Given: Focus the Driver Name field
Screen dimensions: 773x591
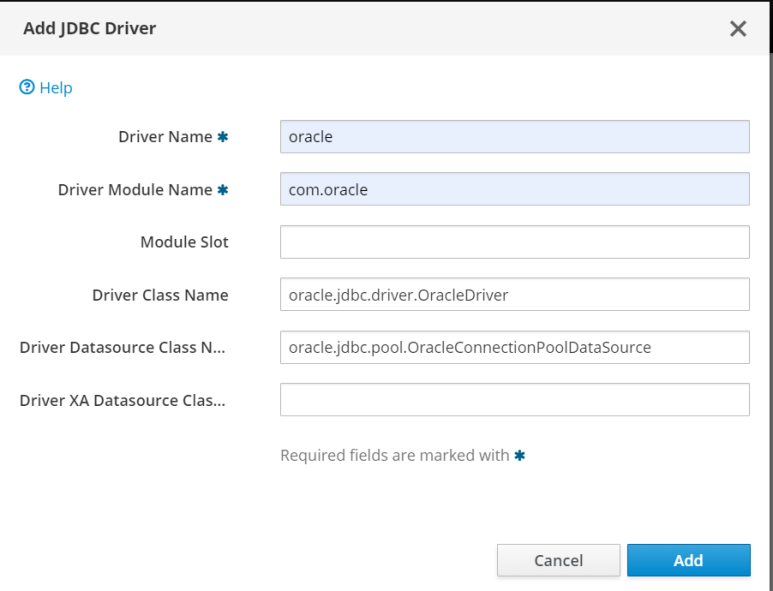Looking at the screenshot, I should click(515, 137).
